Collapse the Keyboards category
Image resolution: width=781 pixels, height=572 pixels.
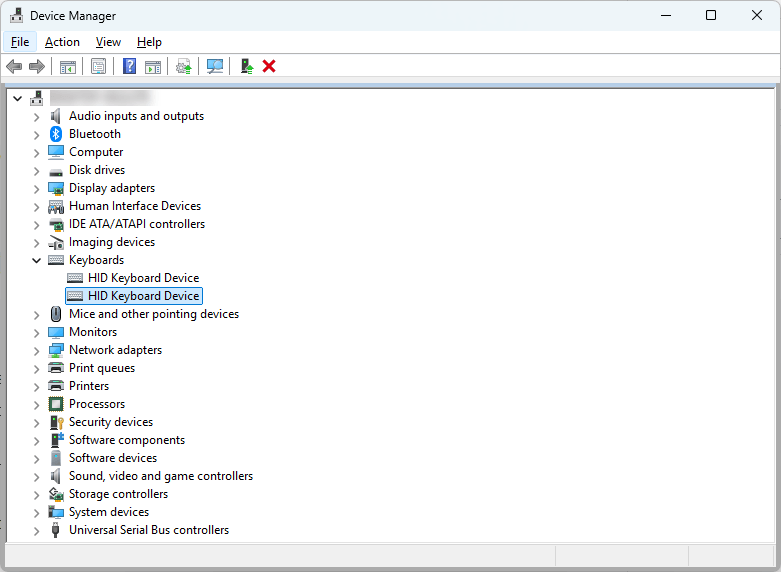[x=37, y=260]
